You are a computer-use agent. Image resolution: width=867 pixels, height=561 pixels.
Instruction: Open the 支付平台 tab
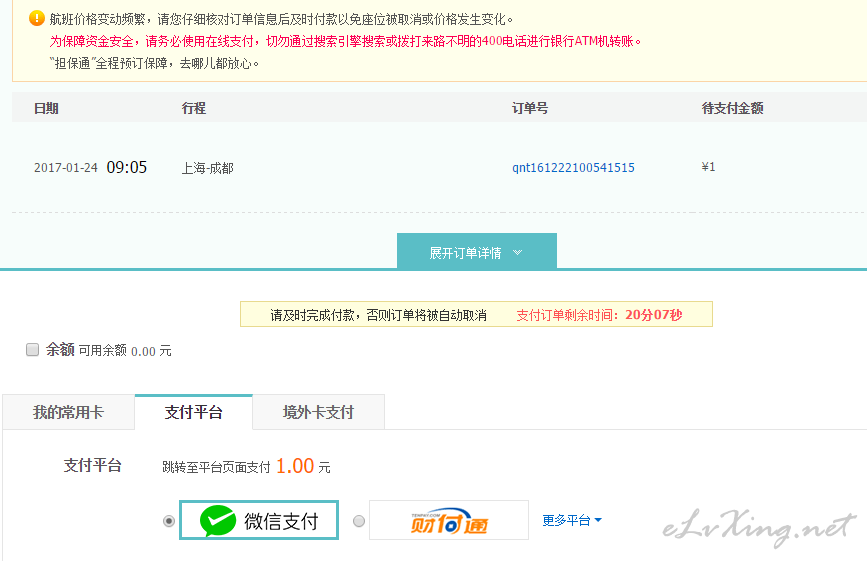click(193, 412)
